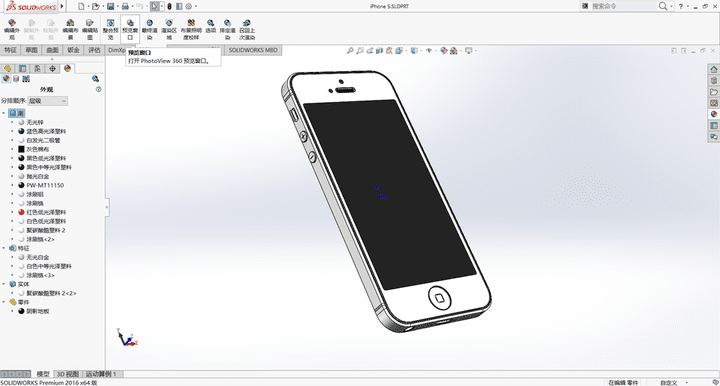Expand the 抛光白金 appearance row

12,176
